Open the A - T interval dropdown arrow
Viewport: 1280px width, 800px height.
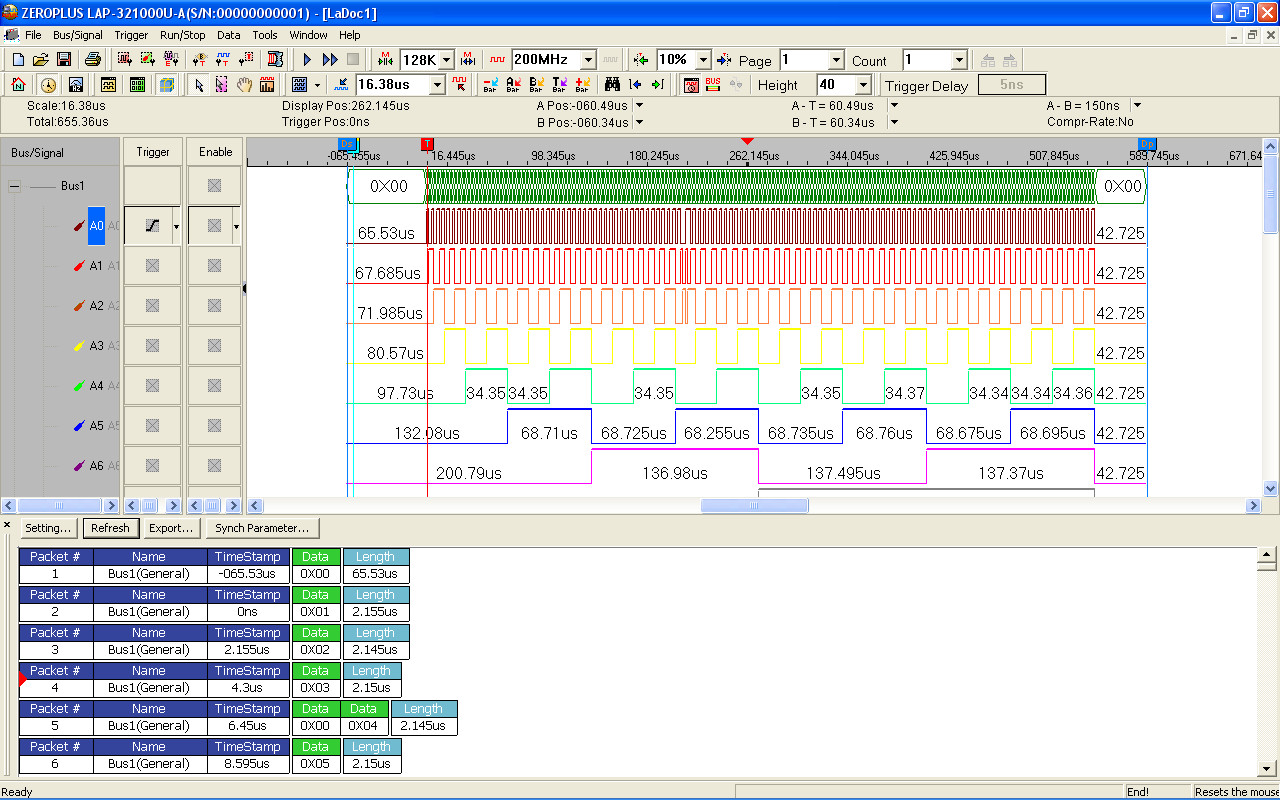point(894,105)
